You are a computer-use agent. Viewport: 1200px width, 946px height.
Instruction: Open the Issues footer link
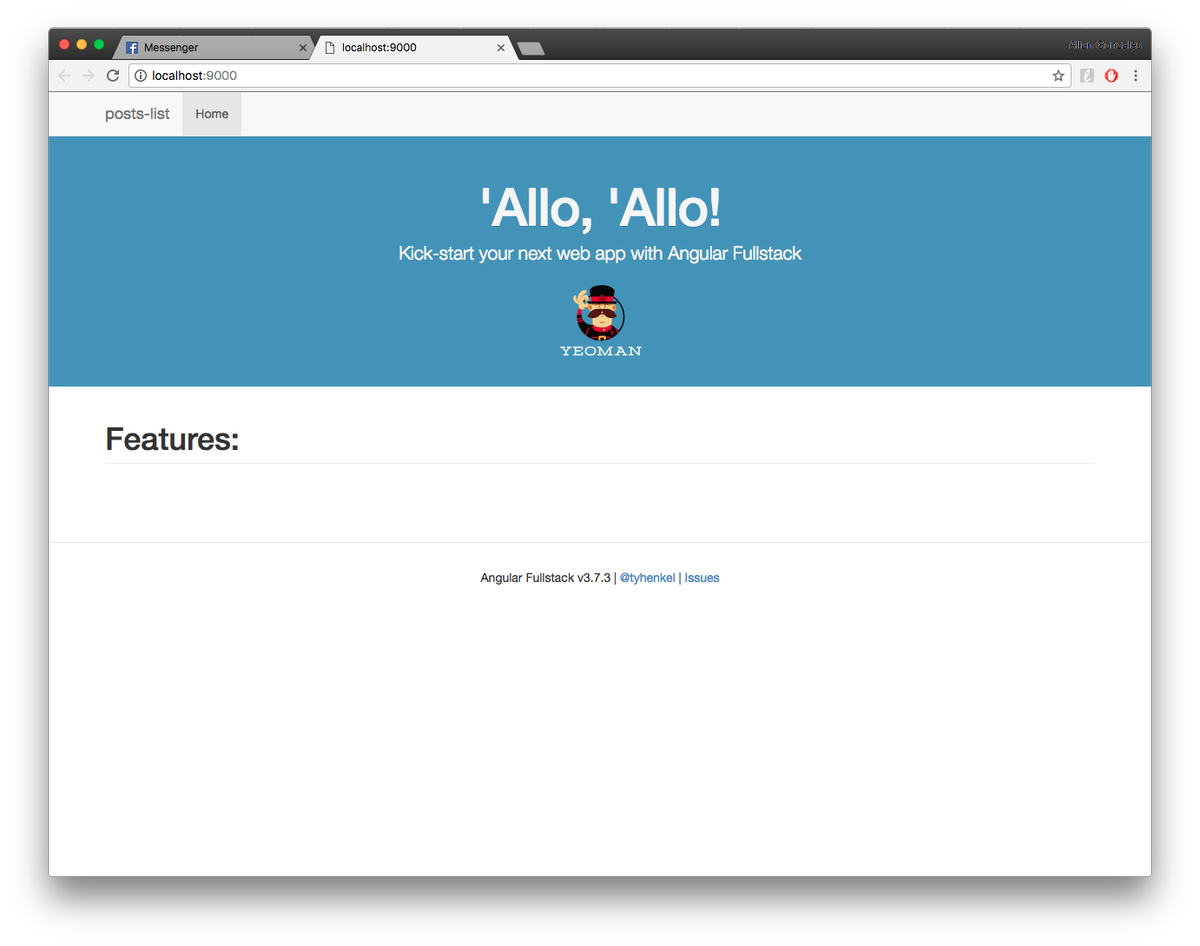pyautogui.click(x=702, y=578)
